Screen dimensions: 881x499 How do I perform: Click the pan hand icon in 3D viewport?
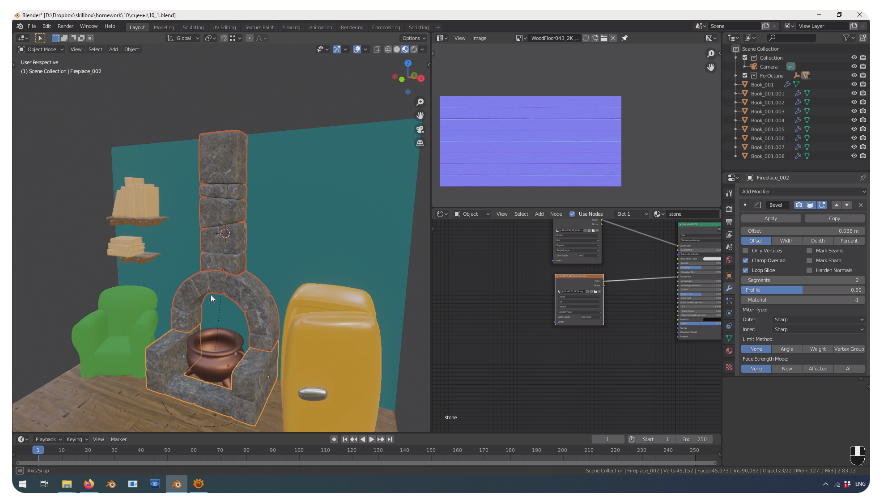click(421, 116)
